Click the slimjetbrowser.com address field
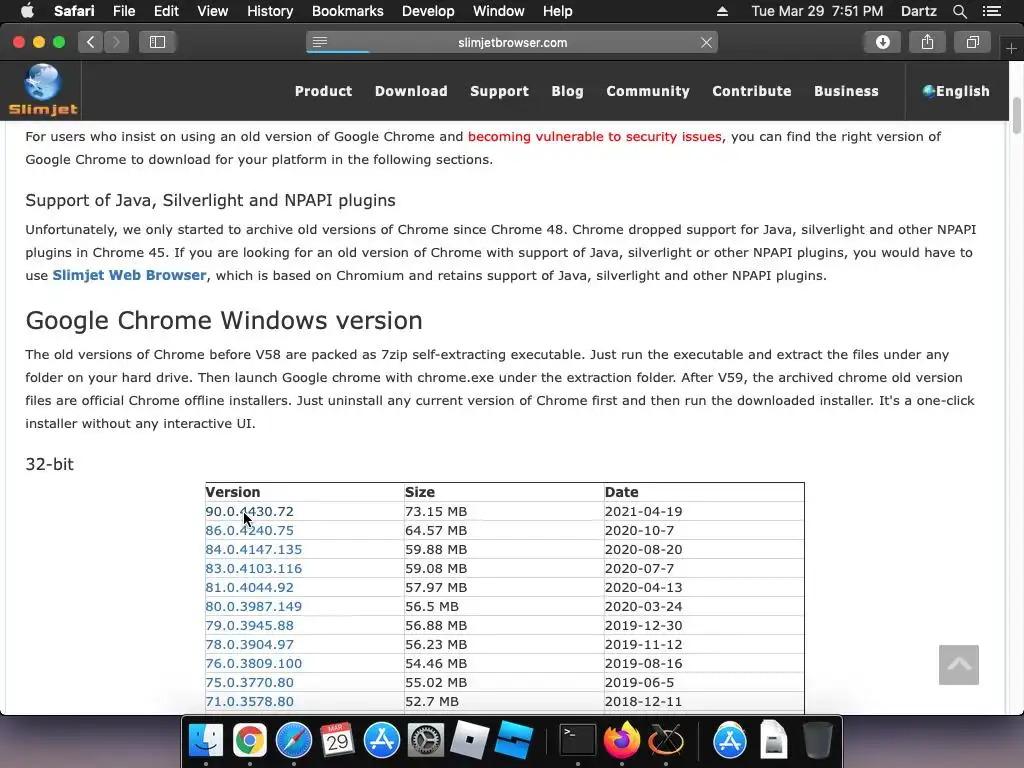This screenshot has width=1024, height=768. tap(512, 42)
